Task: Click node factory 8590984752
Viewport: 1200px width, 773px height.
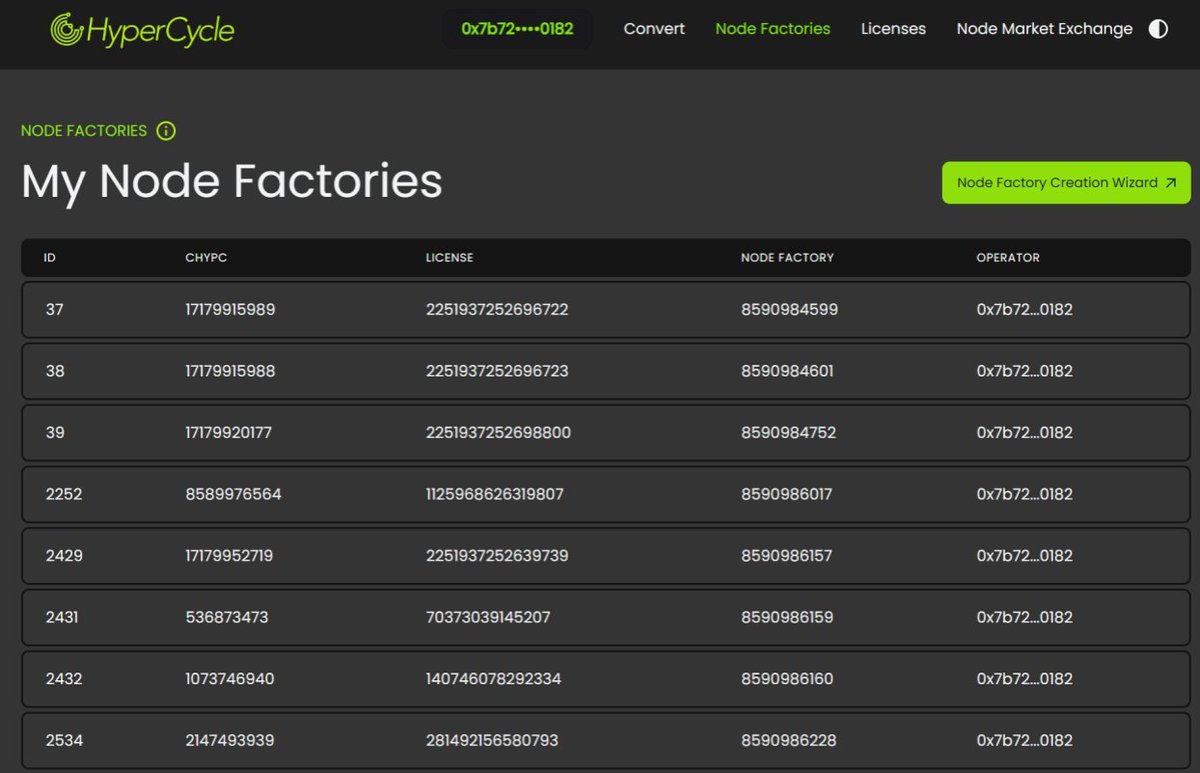Action: (x=788, y=433)
